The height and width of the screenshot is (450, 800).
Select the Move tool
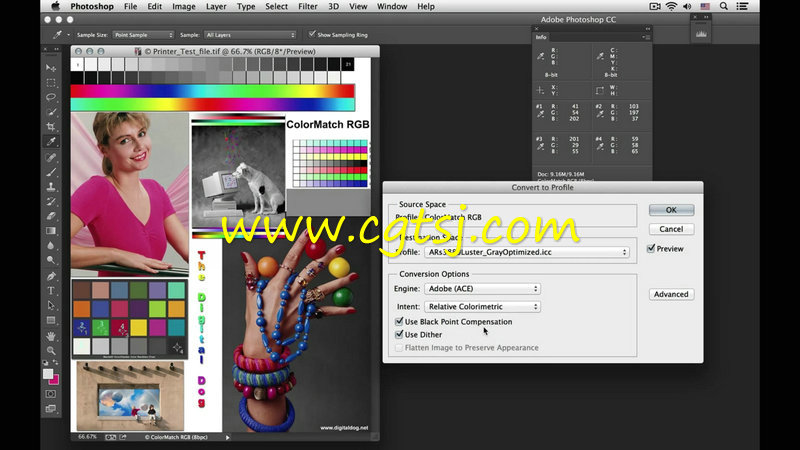51,68
